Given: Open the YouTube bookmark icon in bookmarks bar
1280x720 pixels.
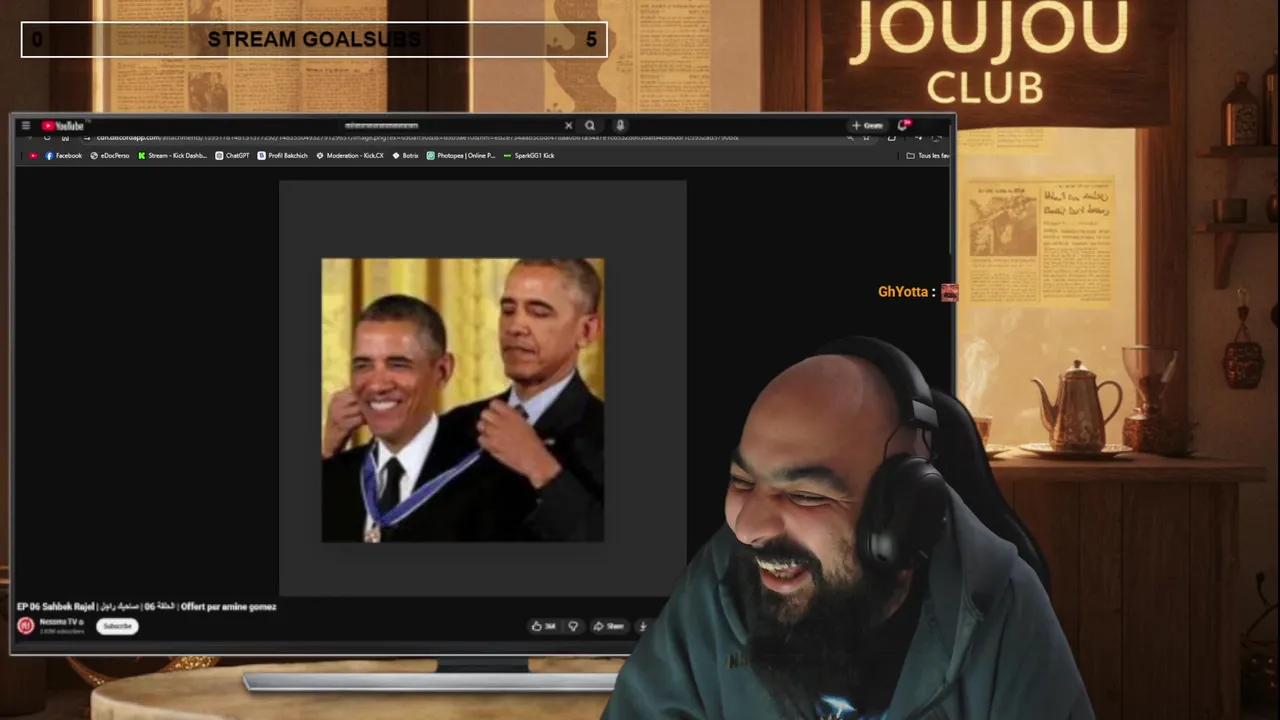Looking at the screenshot, I should pos(34,156).
